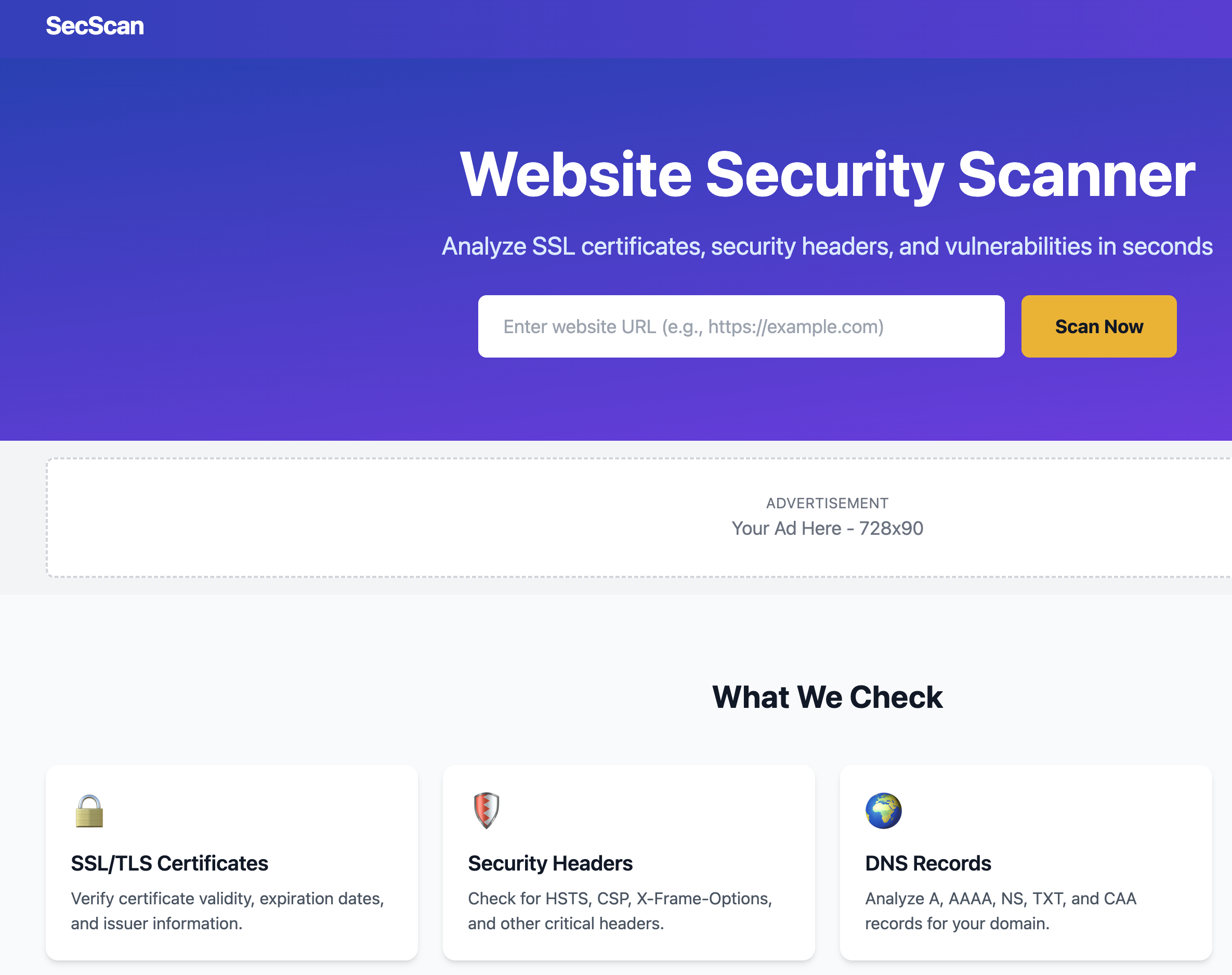
Task: Click the ADVERTISEMENT label text
Action: click(826, 503)
